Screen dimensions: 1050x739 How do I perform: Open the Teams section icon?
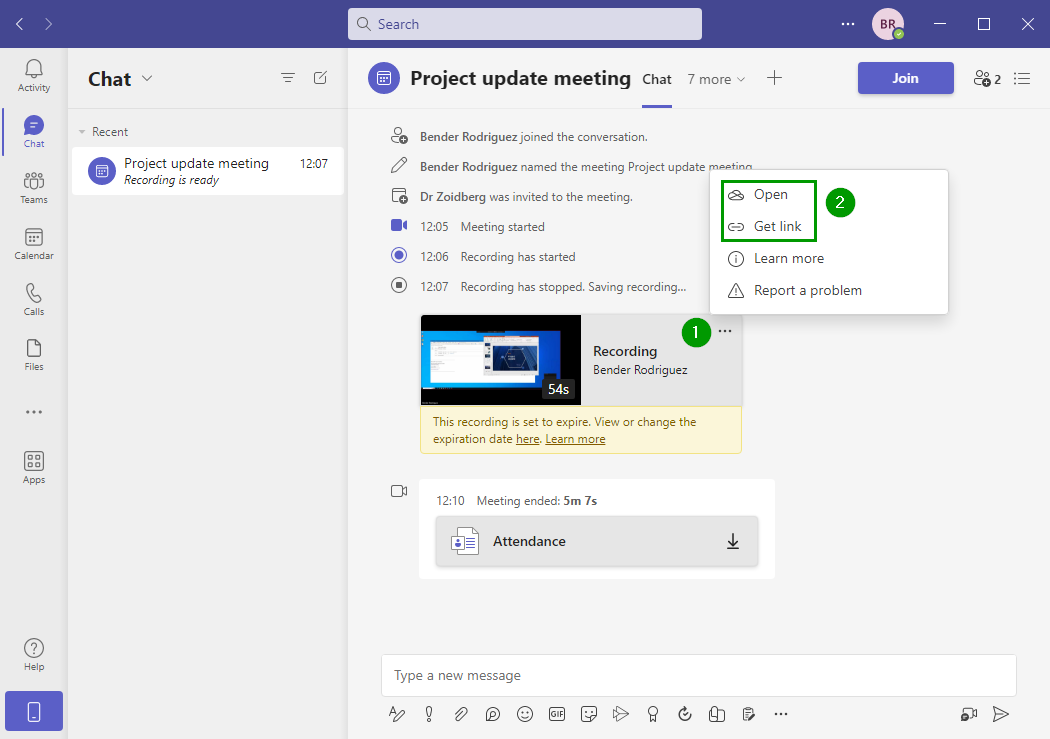[34, 187]
